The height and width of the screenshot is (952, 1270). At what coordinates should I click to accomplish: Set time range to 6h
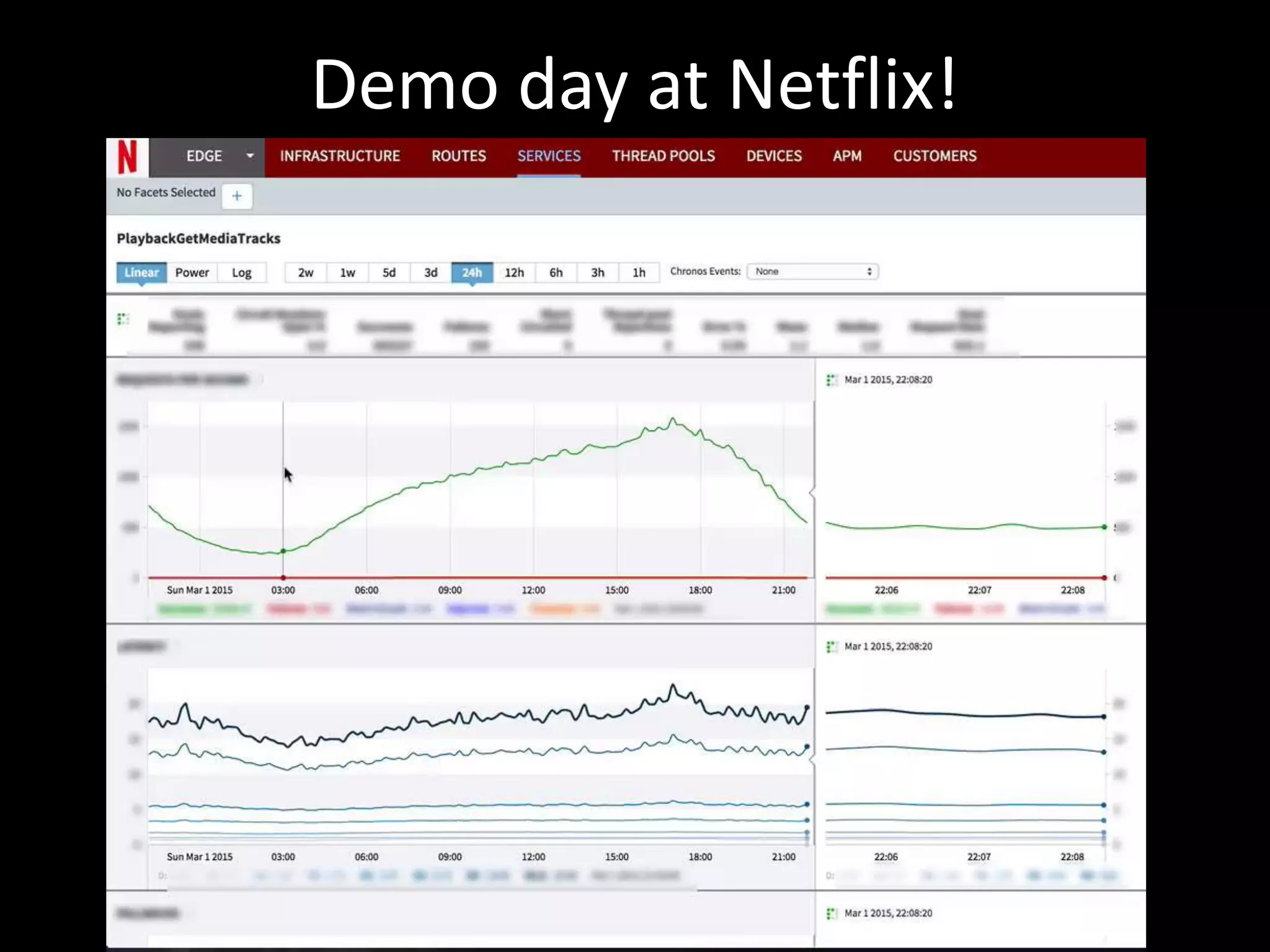click(556, 273)
